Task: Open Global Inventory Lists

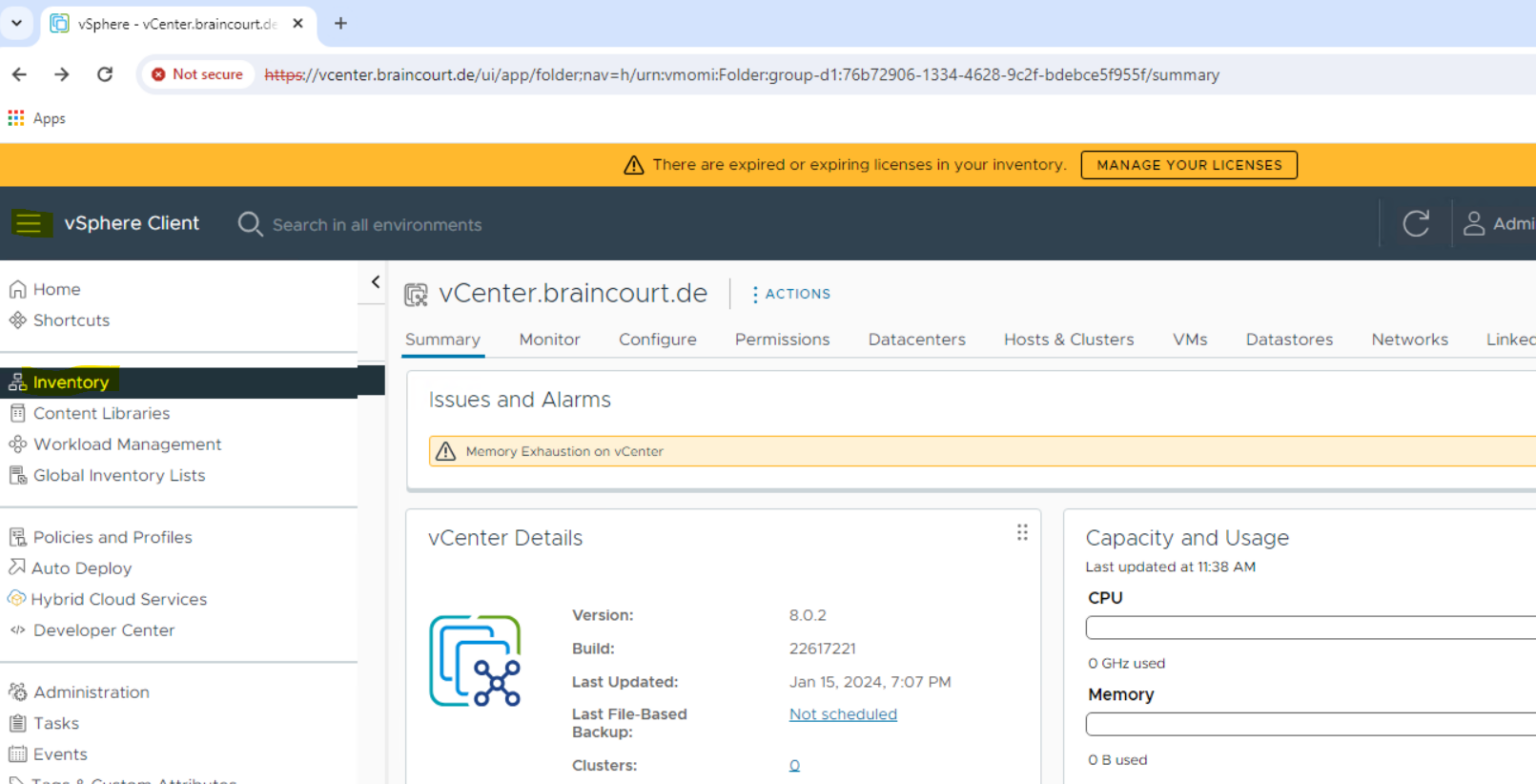Action: click(x=117, y=475)
